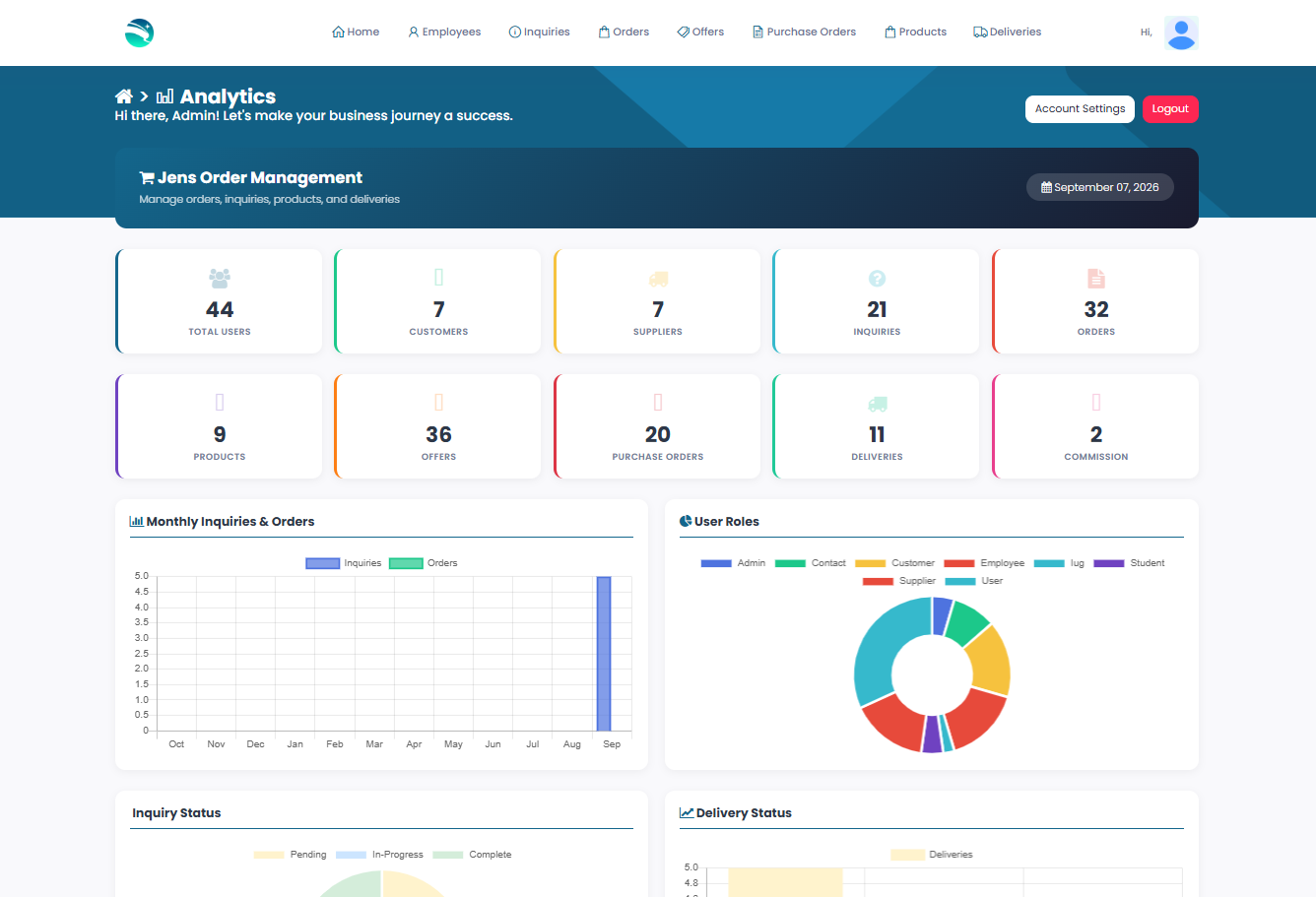Image resolution: width=1316 pixels, height=897 pixels.
Task: Open the Products card showing 9
Action: (x=219, y=426)
